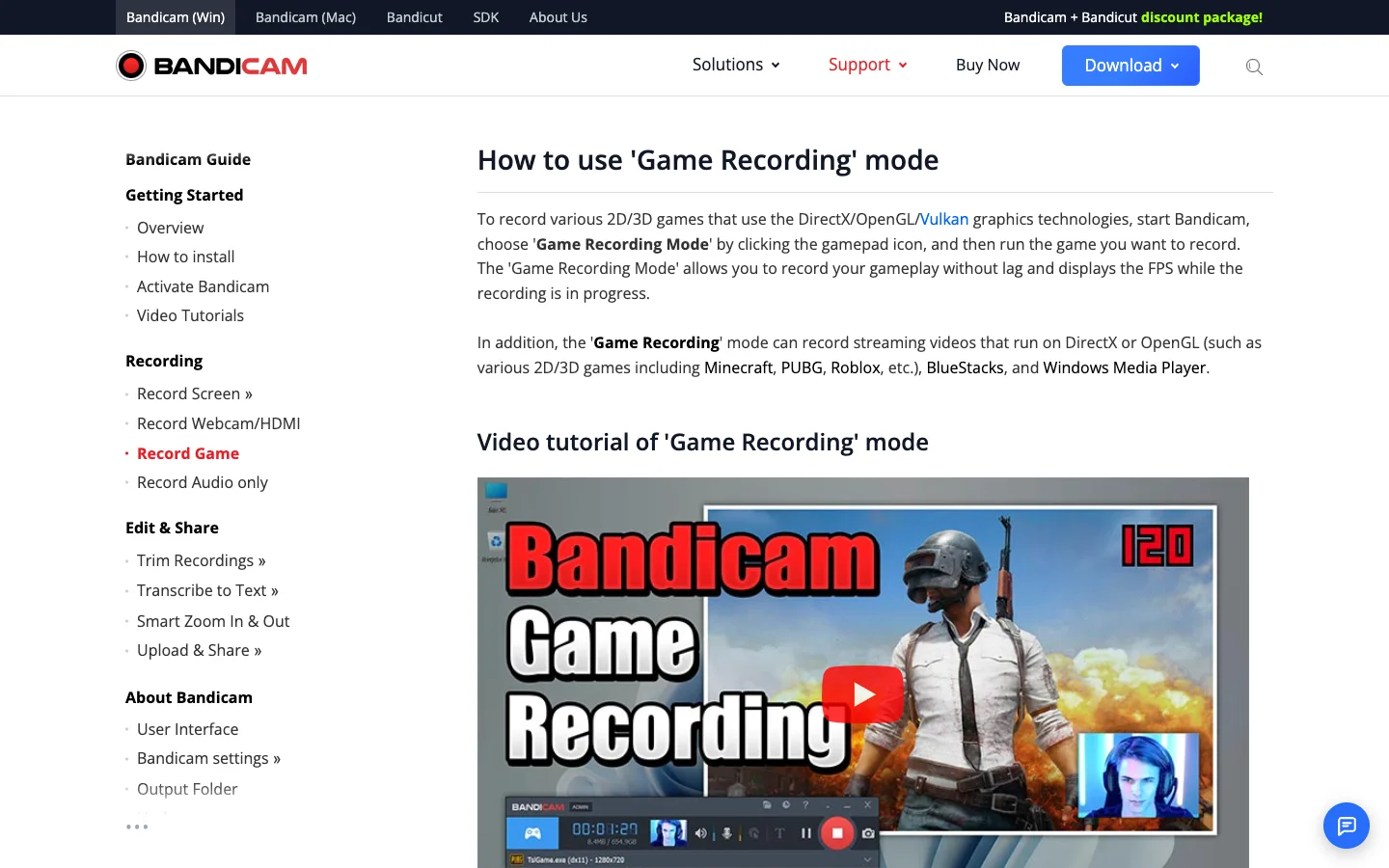Switch to Bandicam (Mac) tab

[306, 17]
